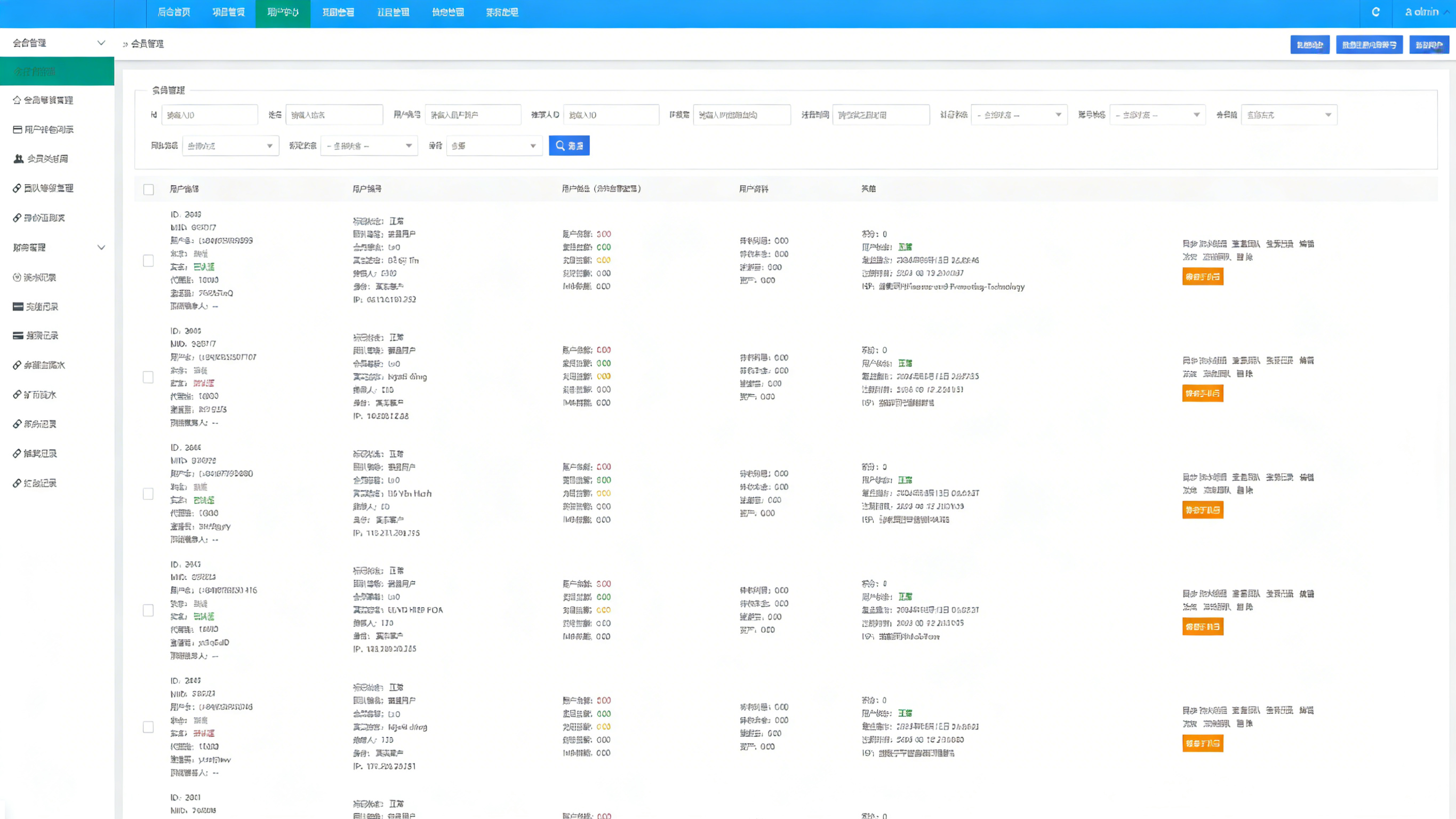Image resolution: width=1456 pixels, height=819 pixels.
Task: Go to the first top navigation tab 后台首页
Action: [173, 12]
